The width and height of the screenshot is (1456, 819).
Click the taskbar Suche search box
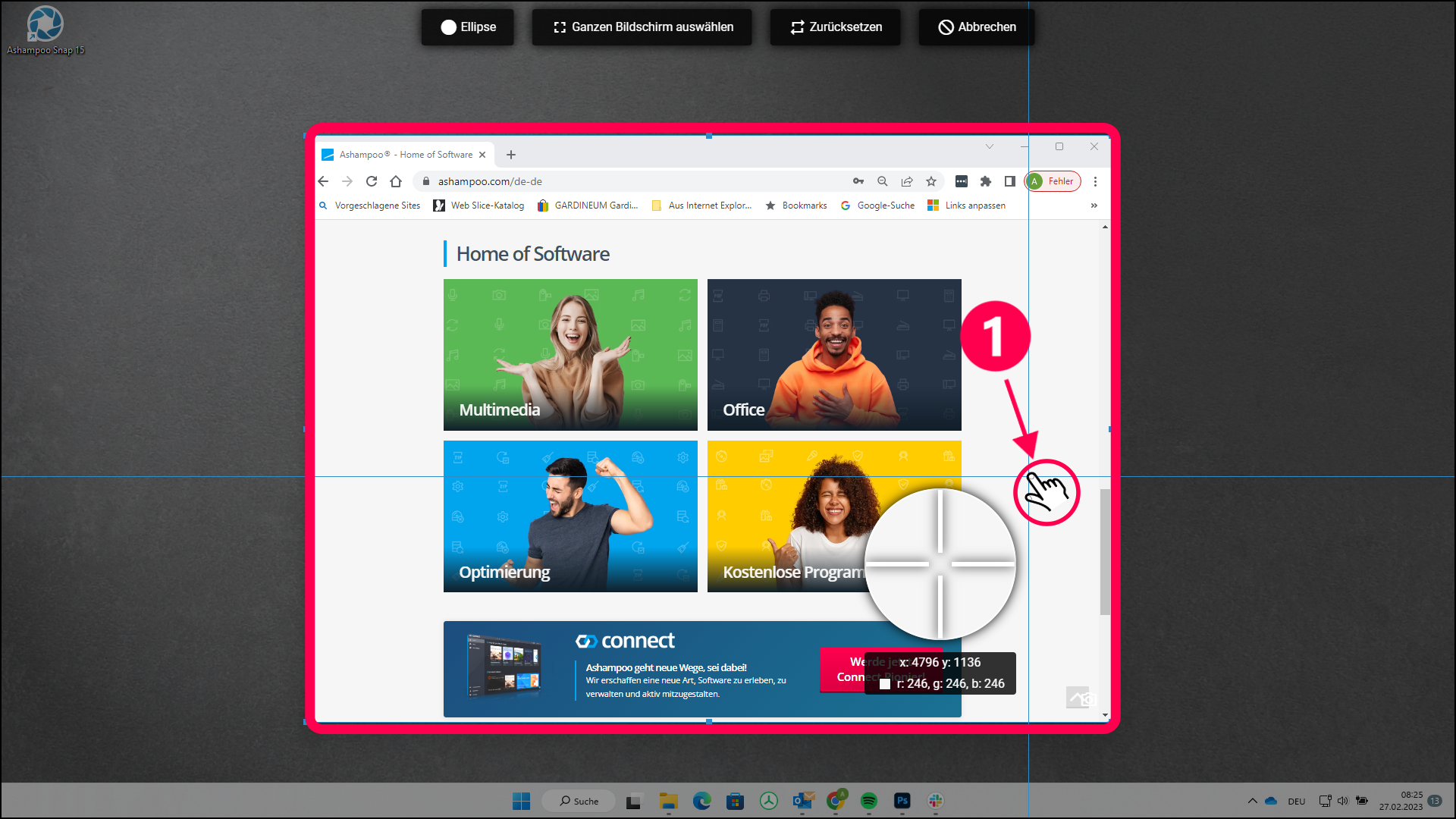coord(579,801)
